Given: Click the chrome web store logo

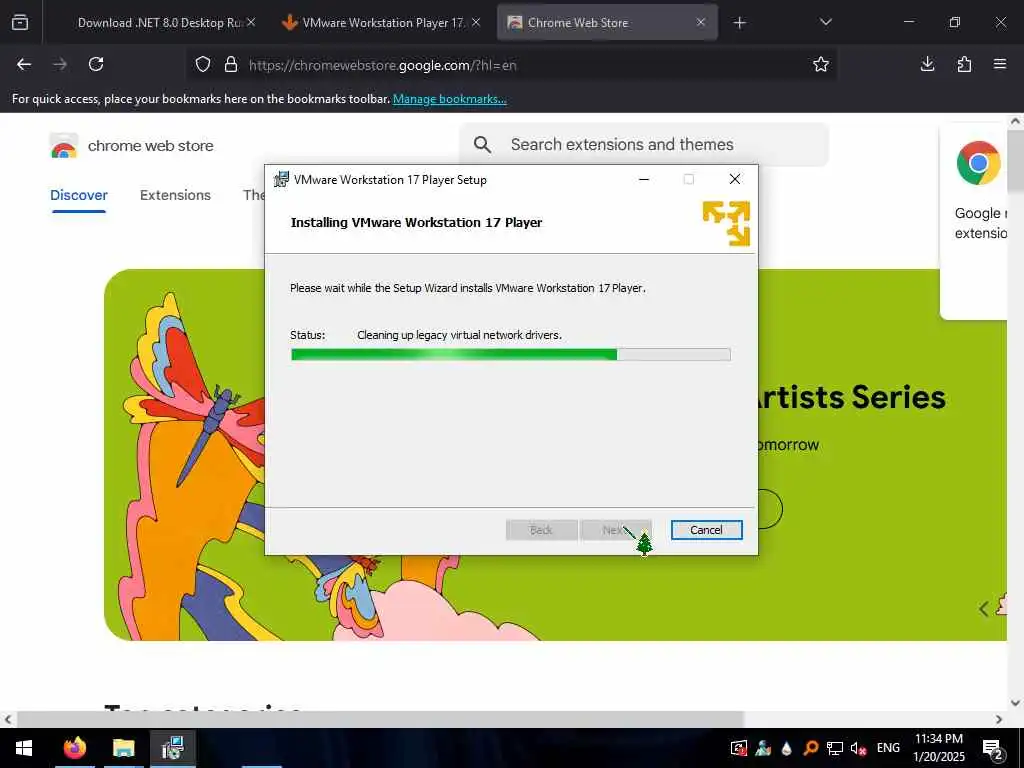Looking at the screenshot, I should pyautogui.click(x=64, y=146).
